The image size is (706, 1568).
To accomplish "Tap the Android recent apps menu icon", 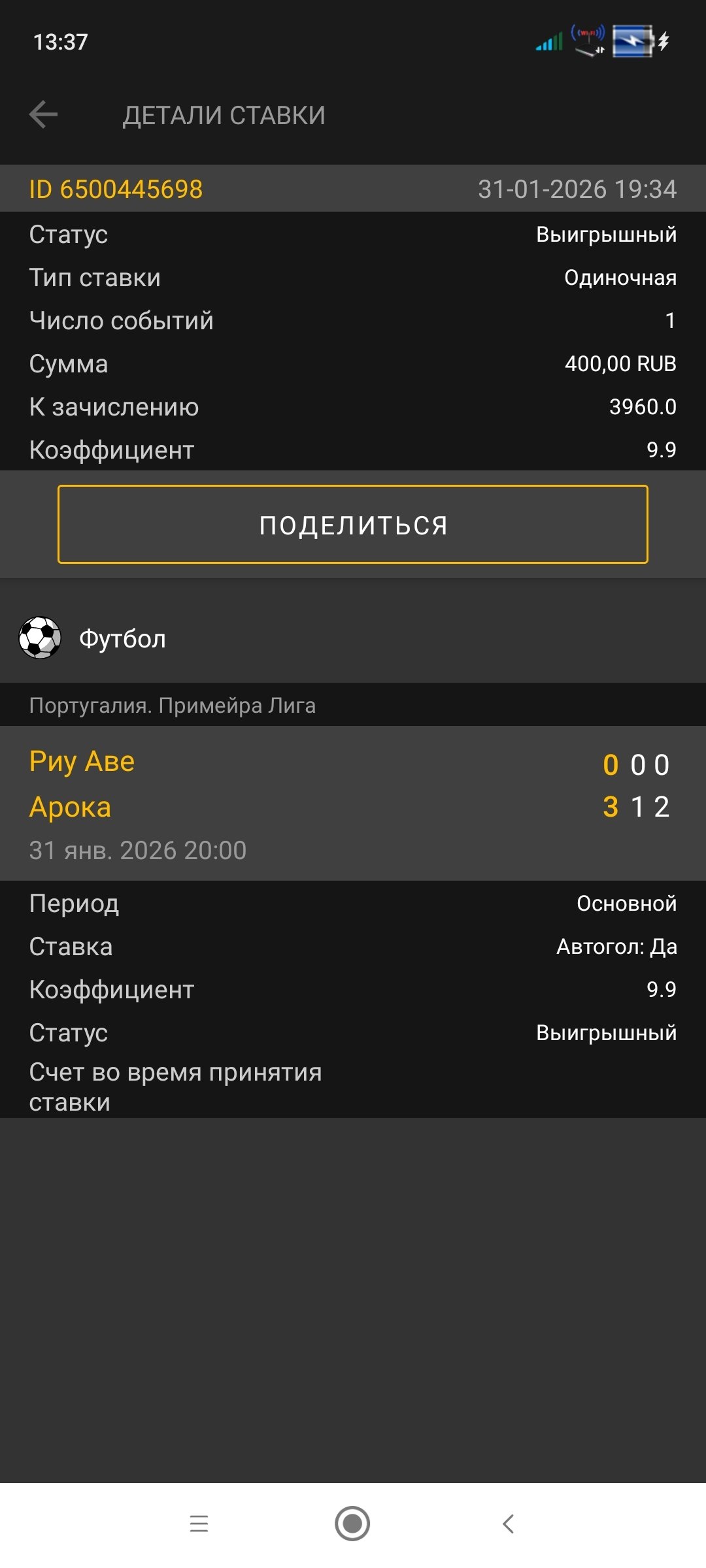I will click(x=199, y=1524).
